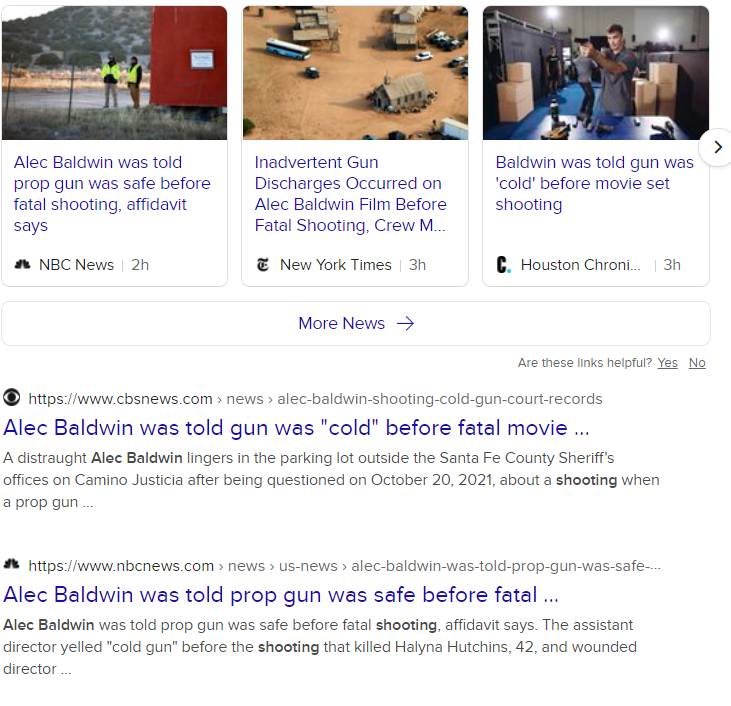
Task: Click the truncated Houston Chroni... source label
Action: 580,264
